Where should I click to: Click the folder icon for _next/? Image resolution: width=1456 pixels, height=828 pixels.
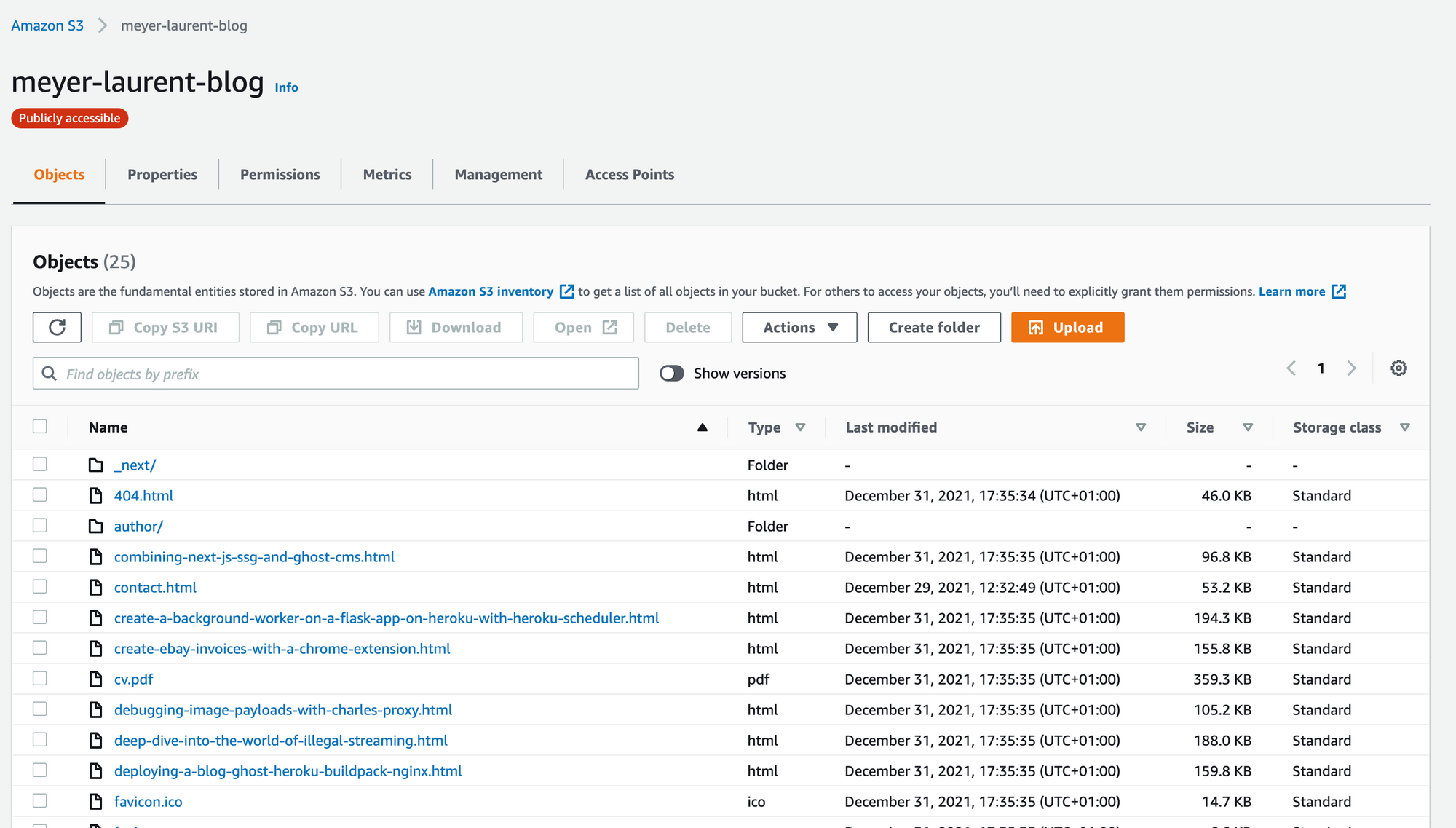pos(96,465)
